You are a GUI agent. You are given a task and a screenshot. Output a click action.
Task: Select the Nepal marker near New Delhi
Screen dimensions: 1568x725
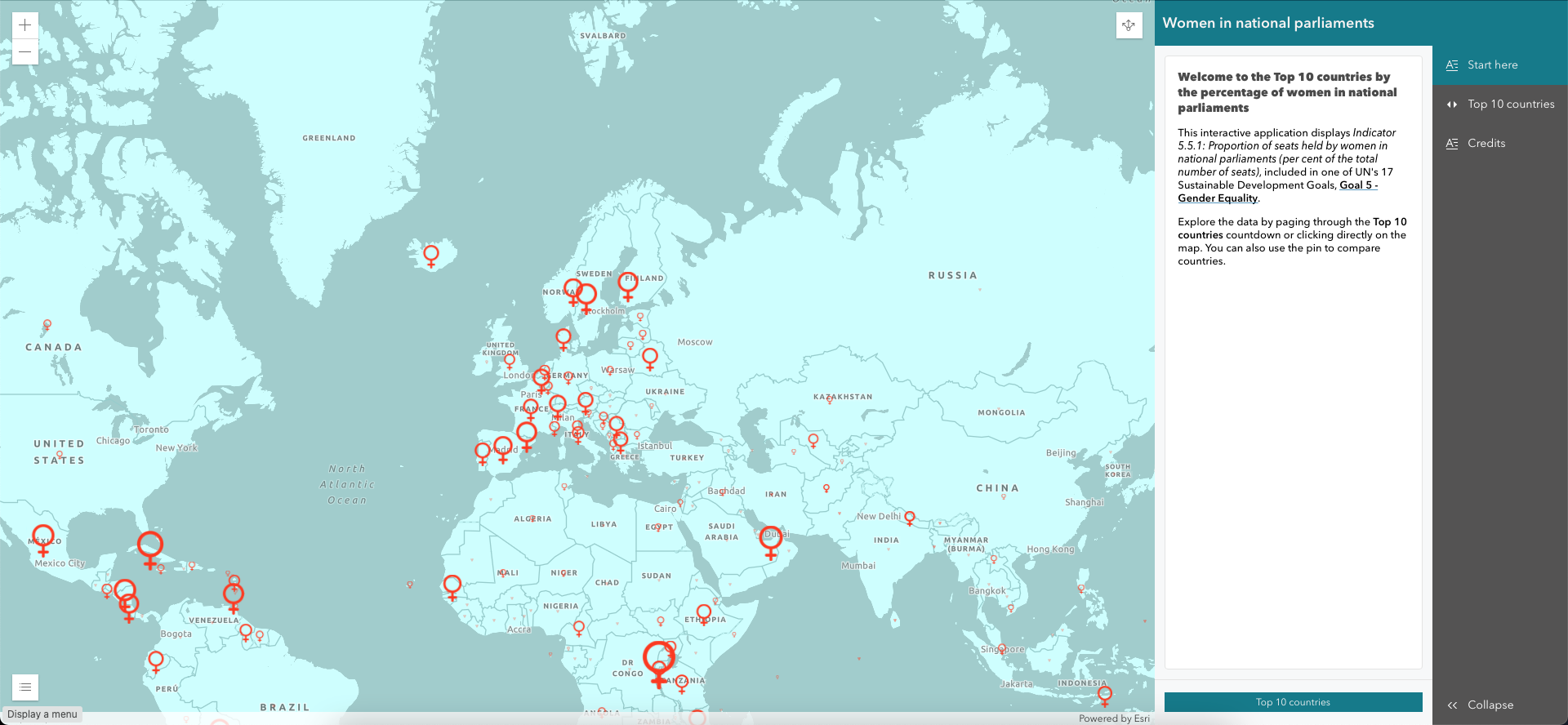pos(910,518)
